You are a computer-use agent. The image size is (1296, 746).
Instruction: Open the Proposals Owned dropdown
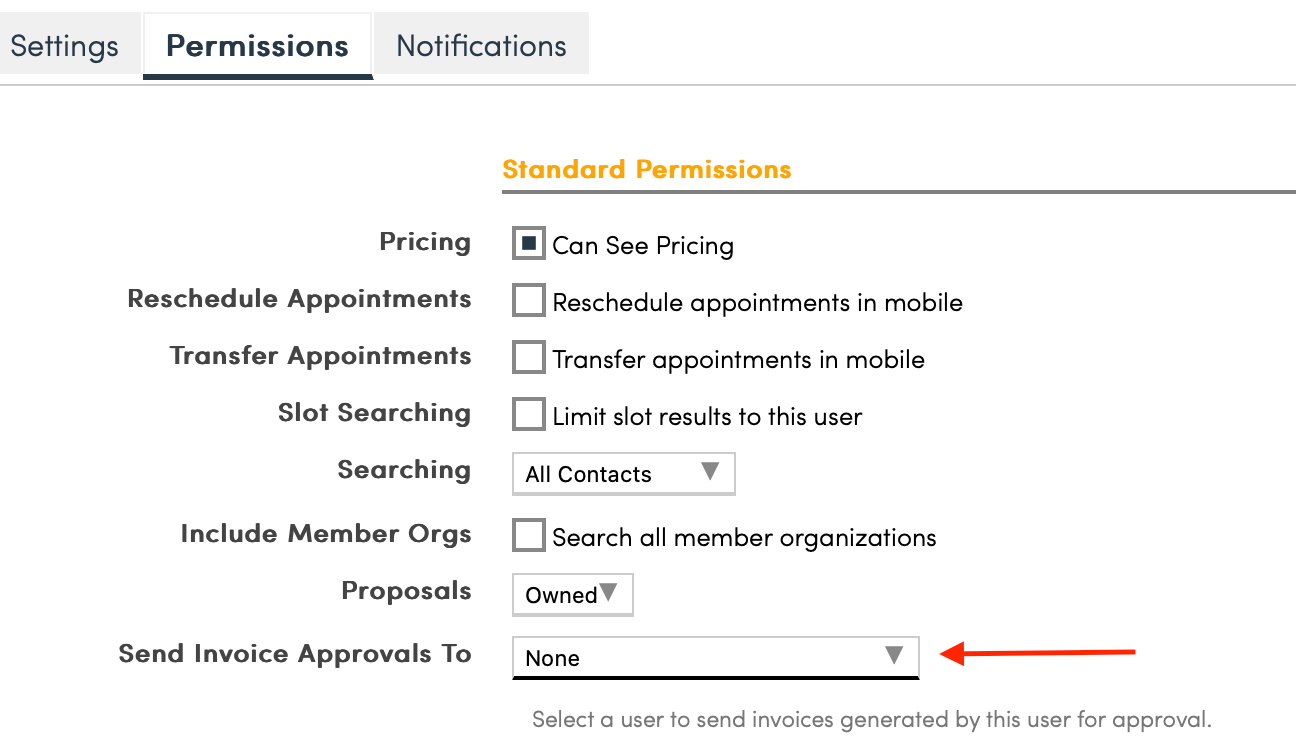[x=571, y=595]
